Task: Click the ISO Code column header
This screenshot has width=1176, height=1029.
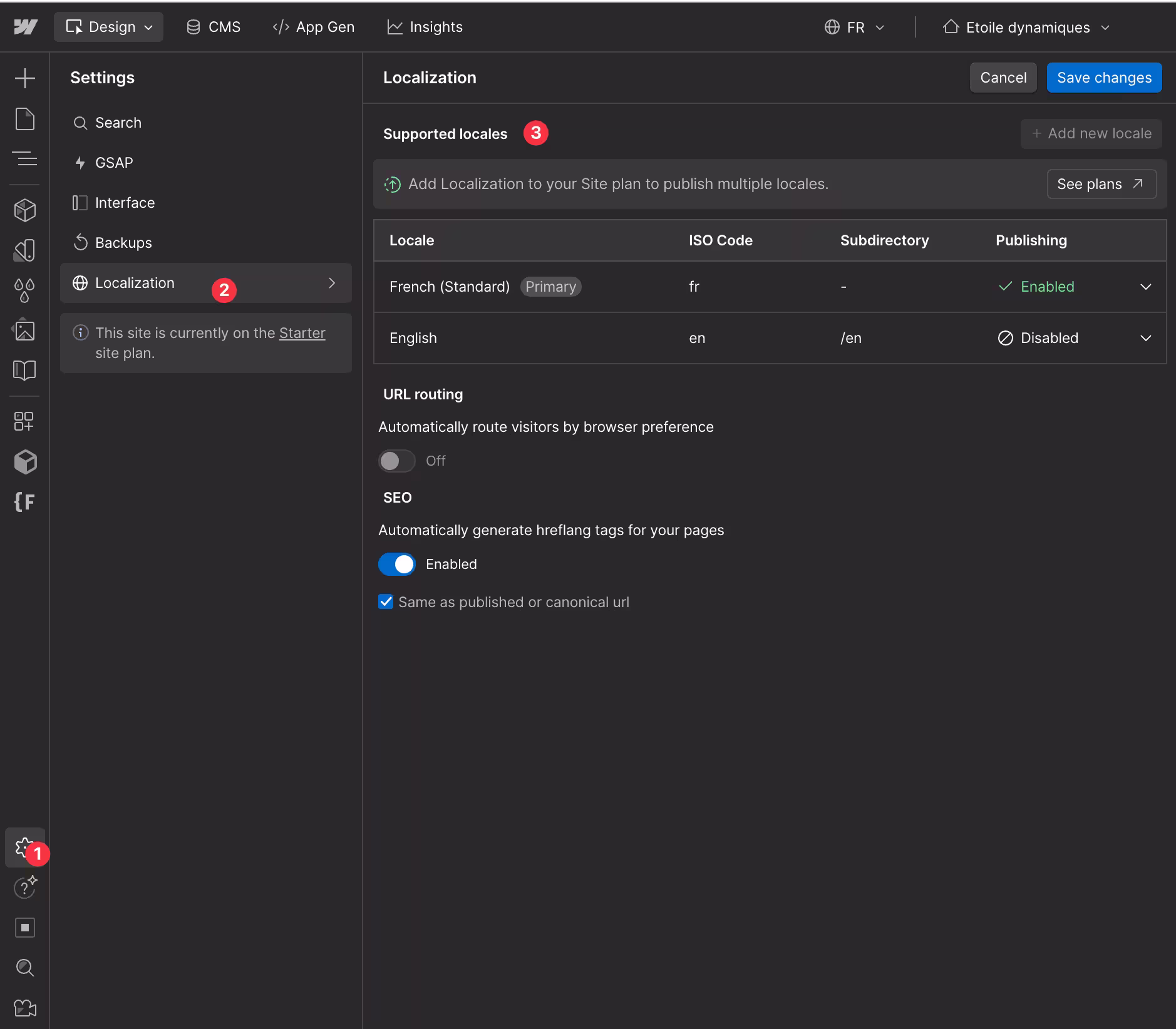Action: pos(721,240)
